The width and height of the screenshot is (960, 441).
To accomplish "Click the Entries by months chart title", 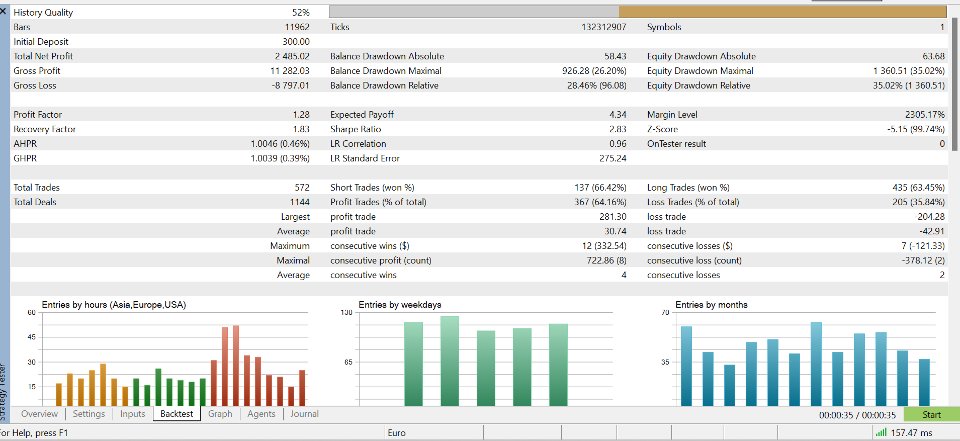I will point(711,304).
